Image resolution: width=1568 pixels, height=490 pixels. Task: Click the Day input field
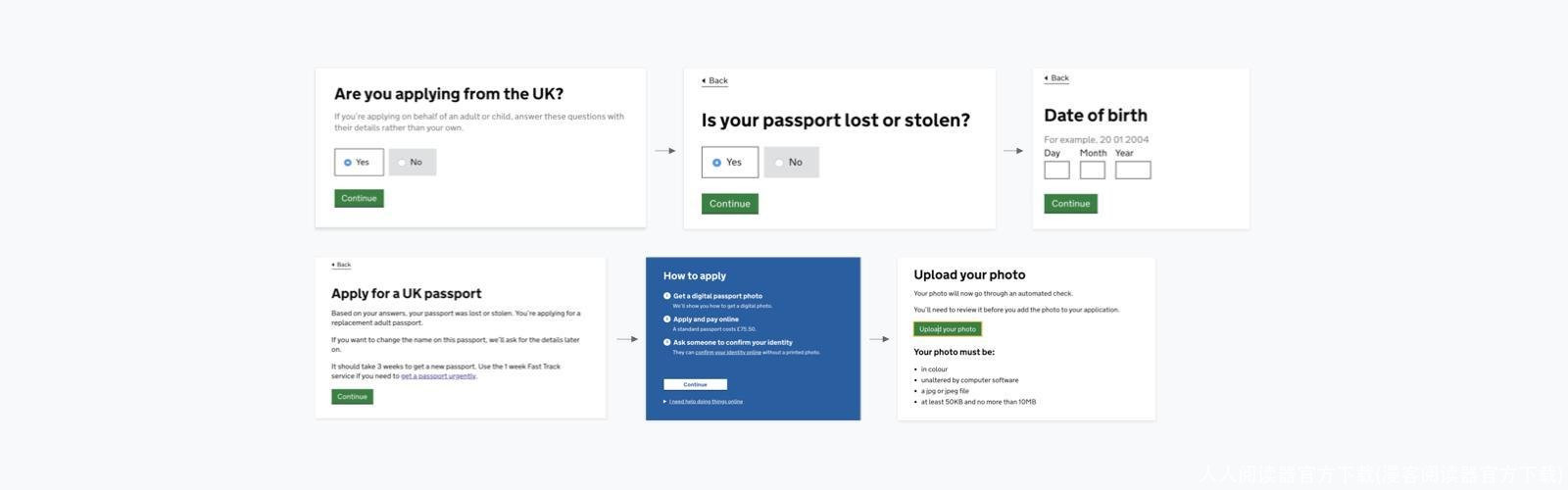pyautogui.click(x=1056, y=171)
